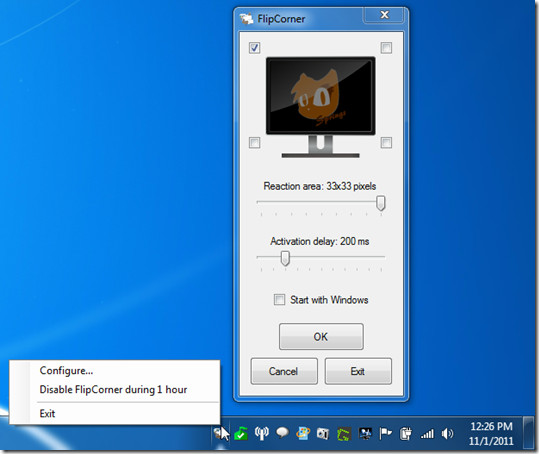The height and width of the screenshot is (454, 539).
Task: Enable the bottom-left corner checkbox
Action: tap(254, 142)
